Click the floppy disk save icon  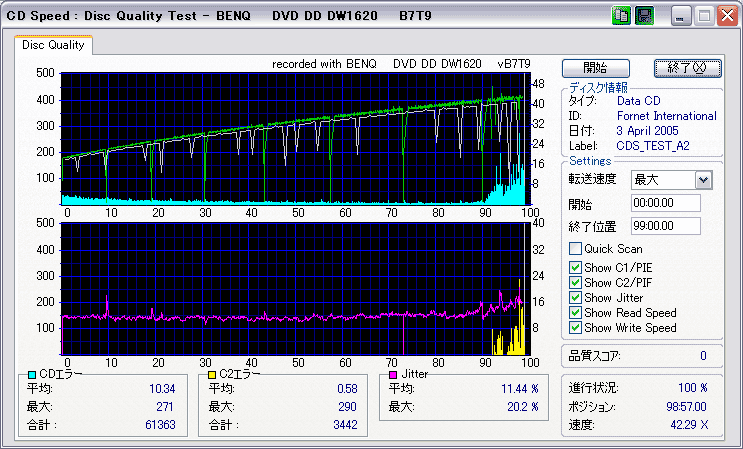[x=644, y=16]
